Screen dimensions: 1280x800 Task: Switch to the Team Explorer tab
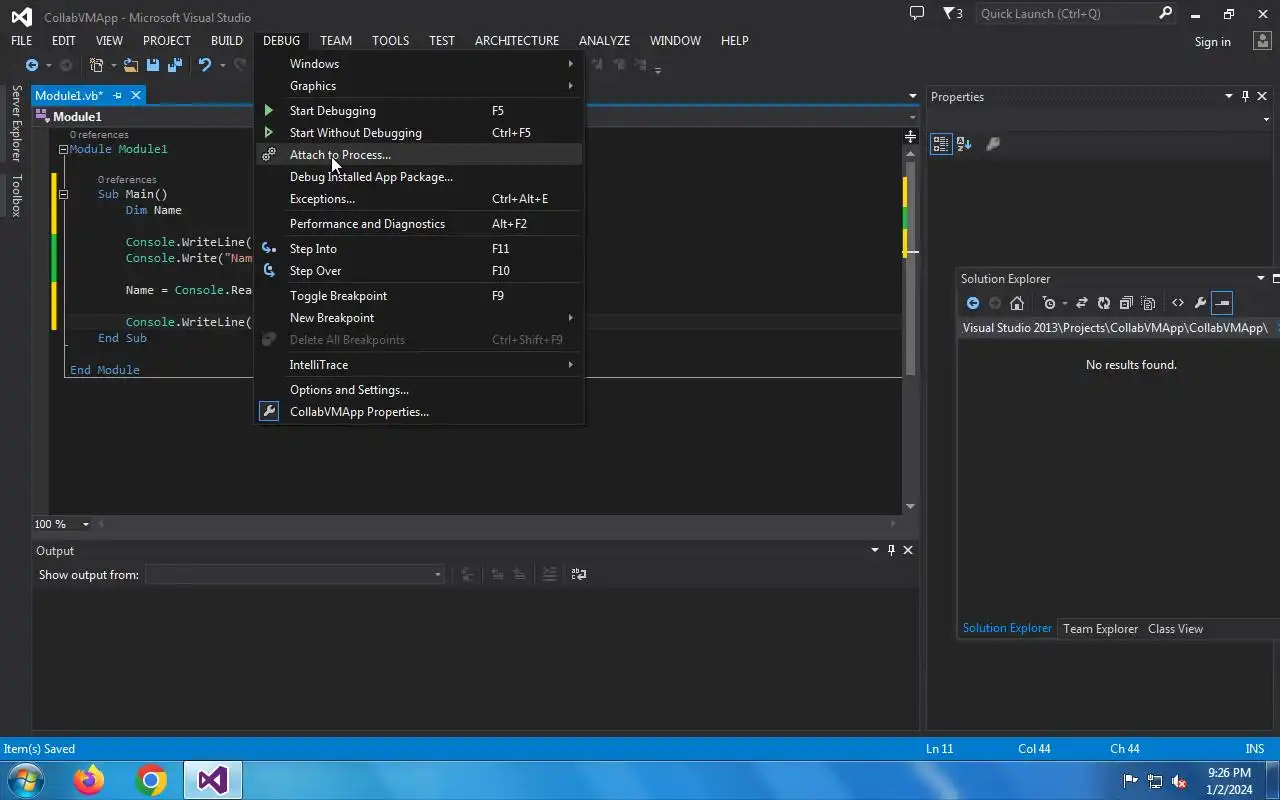click(x=1100, y=629)
